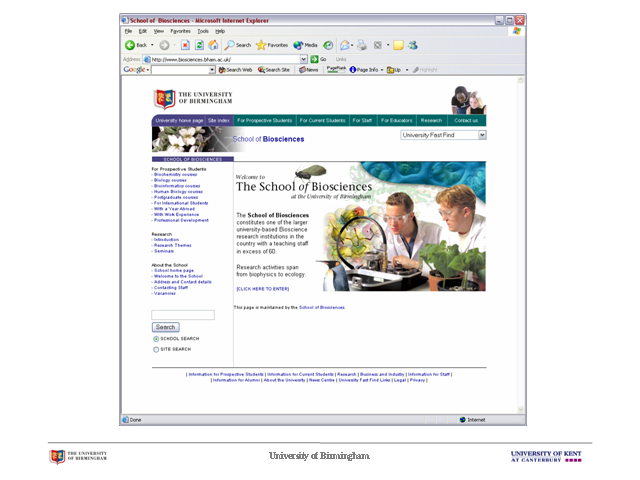
Task: Open the Edit menu
Action: [x=142, y=31]
